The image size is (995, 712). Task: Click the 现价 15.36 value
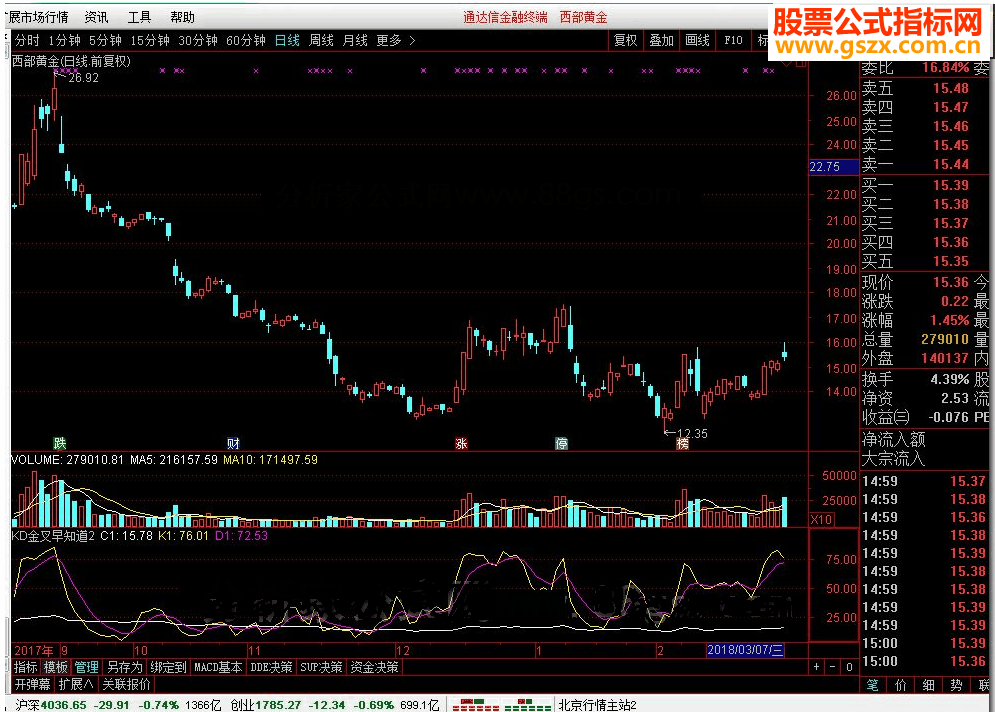click(x=951, y=282)
